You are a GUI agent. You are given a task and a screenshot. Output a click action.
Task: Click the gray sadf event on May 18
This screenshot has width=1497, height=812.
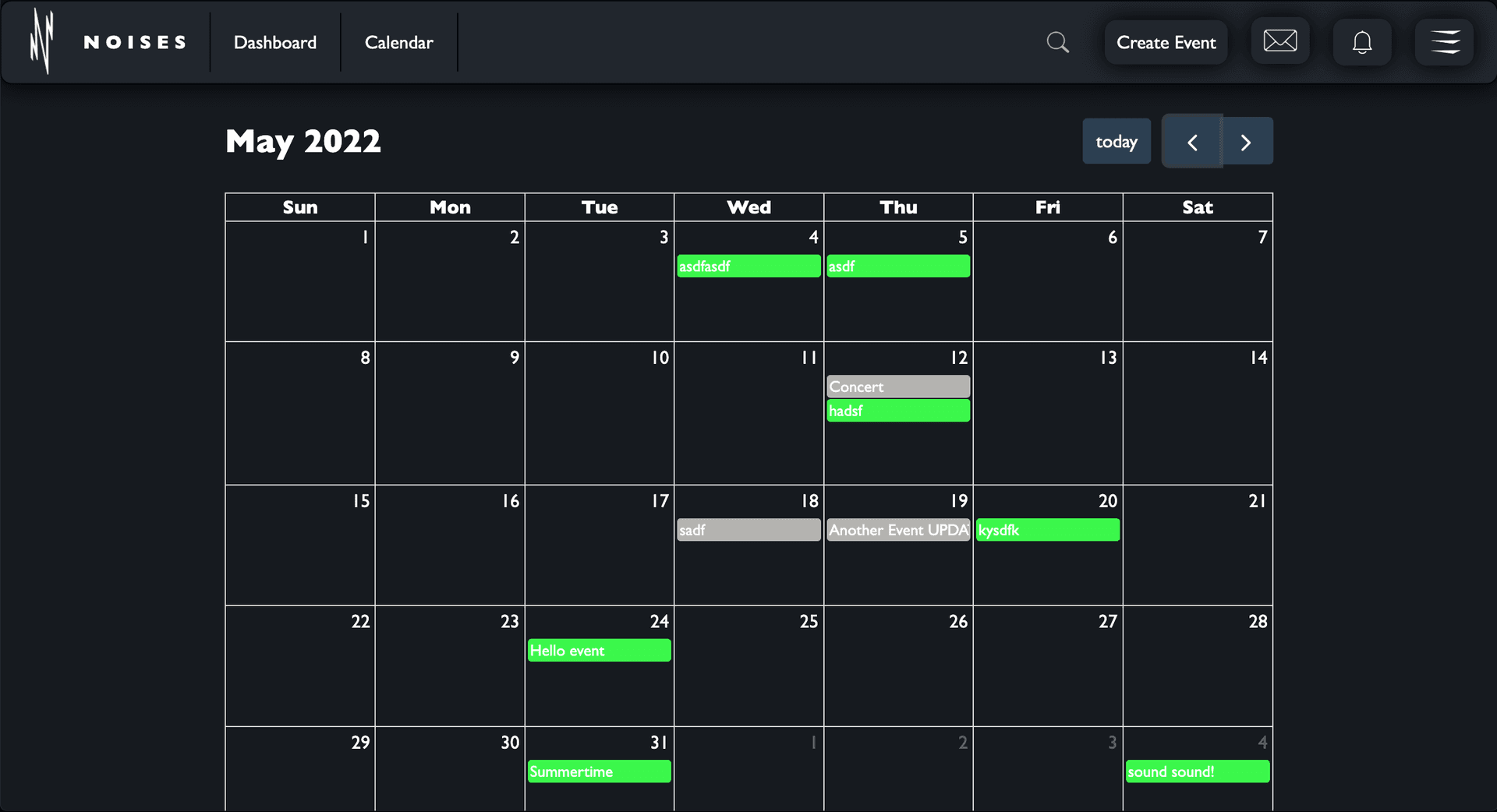point(748,530)
